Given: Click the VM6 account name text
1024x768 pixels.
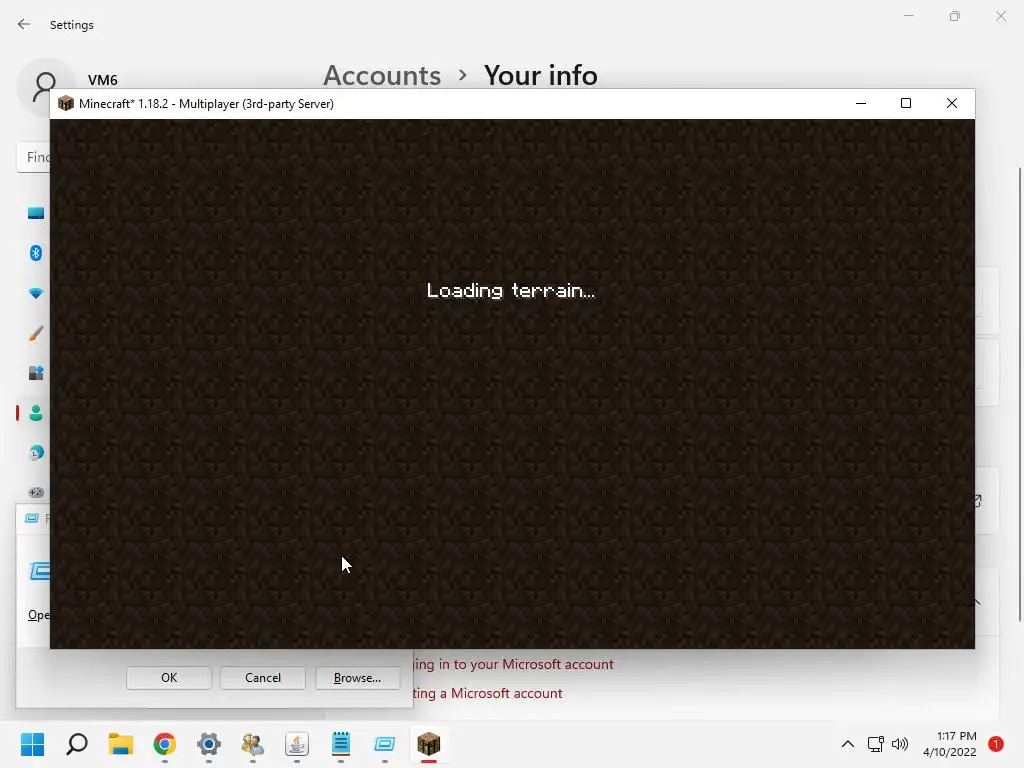Looking at the screenshot, I should click(x=103, y=80).
